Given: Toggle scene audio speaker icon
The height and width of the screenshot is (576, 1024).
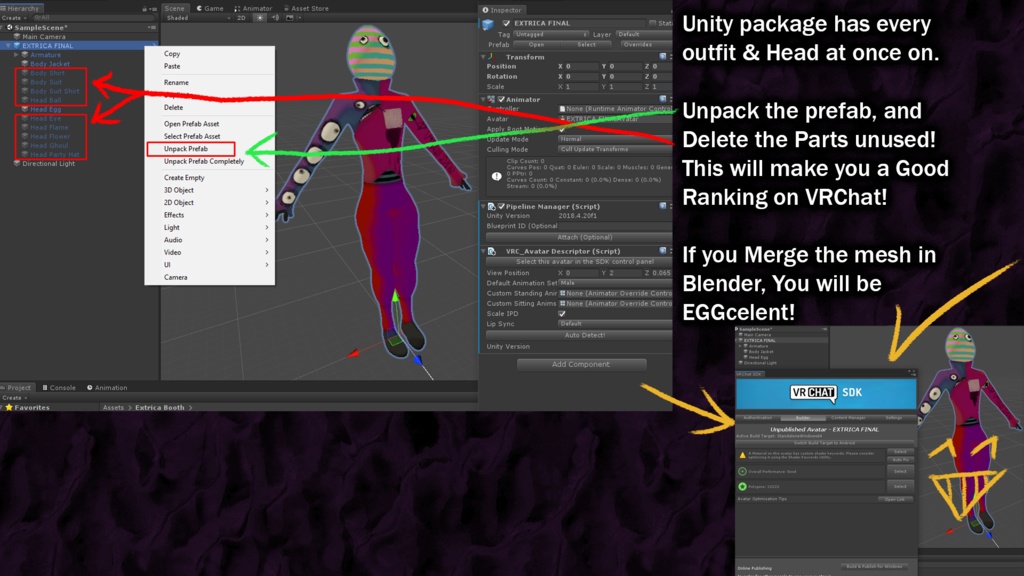Looking at the screenshot, I should pyautogui.click(x=275, y=18).
